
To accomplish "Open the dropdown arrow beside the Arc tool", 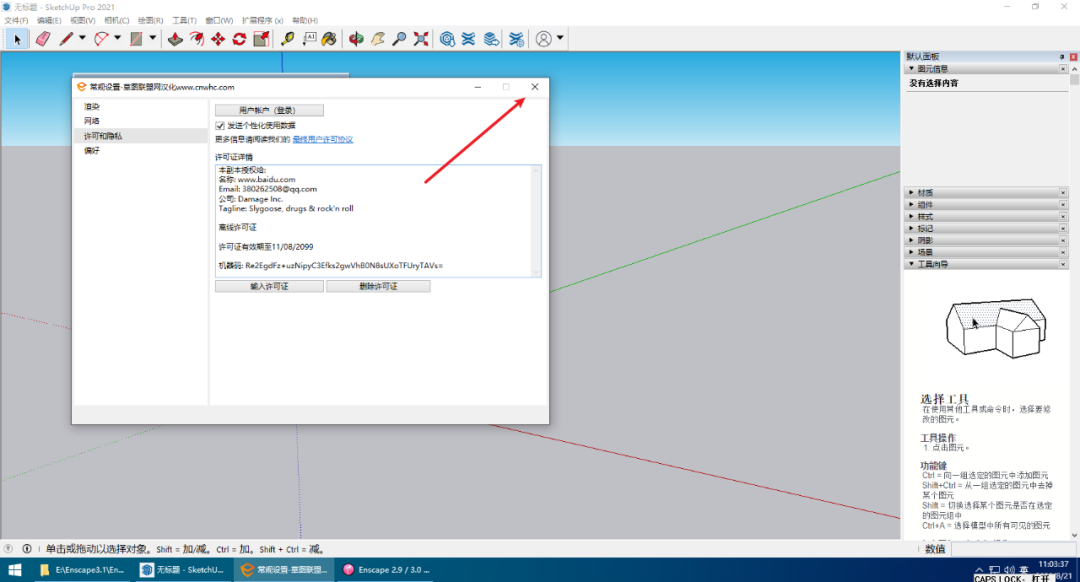I will coord(117,39).
